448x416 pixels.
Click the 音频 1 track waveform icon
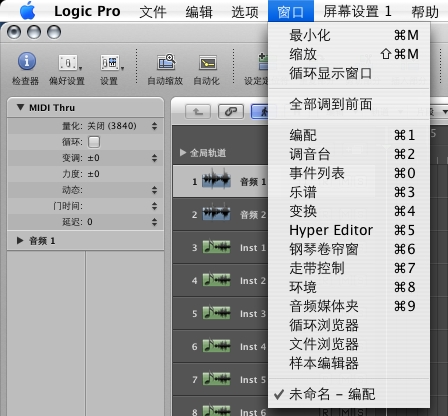click(x=217, y=180)
